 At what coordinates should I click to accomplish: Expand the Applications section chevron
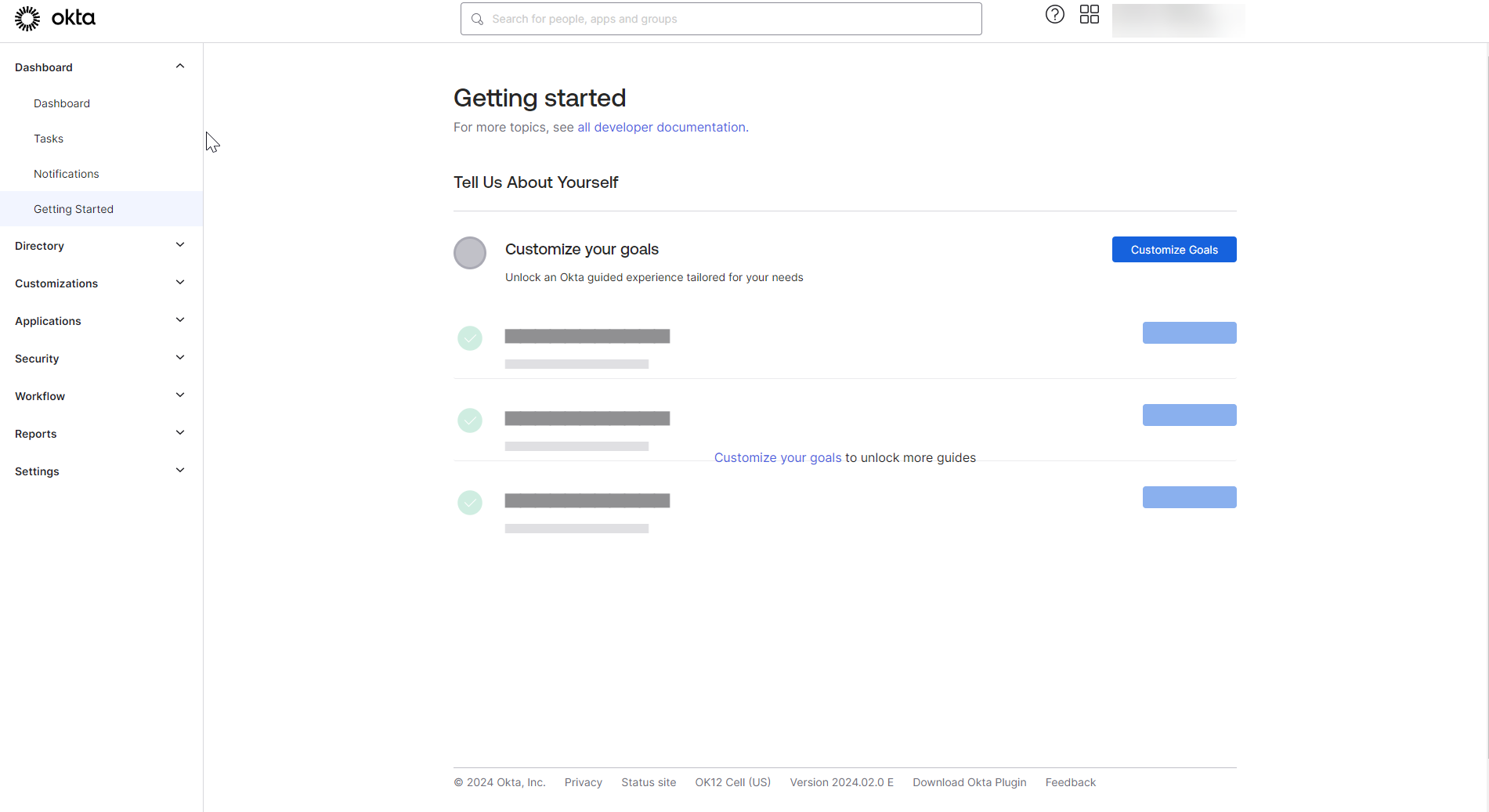coord(180,320)
